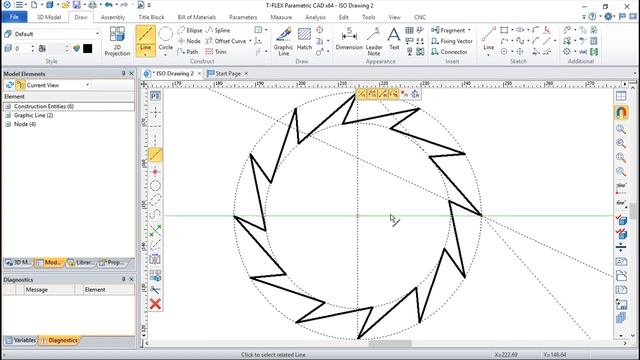Viewport: 640px width, 360px height.
Task: Activate the Node tool
Action: click(189, 41)
